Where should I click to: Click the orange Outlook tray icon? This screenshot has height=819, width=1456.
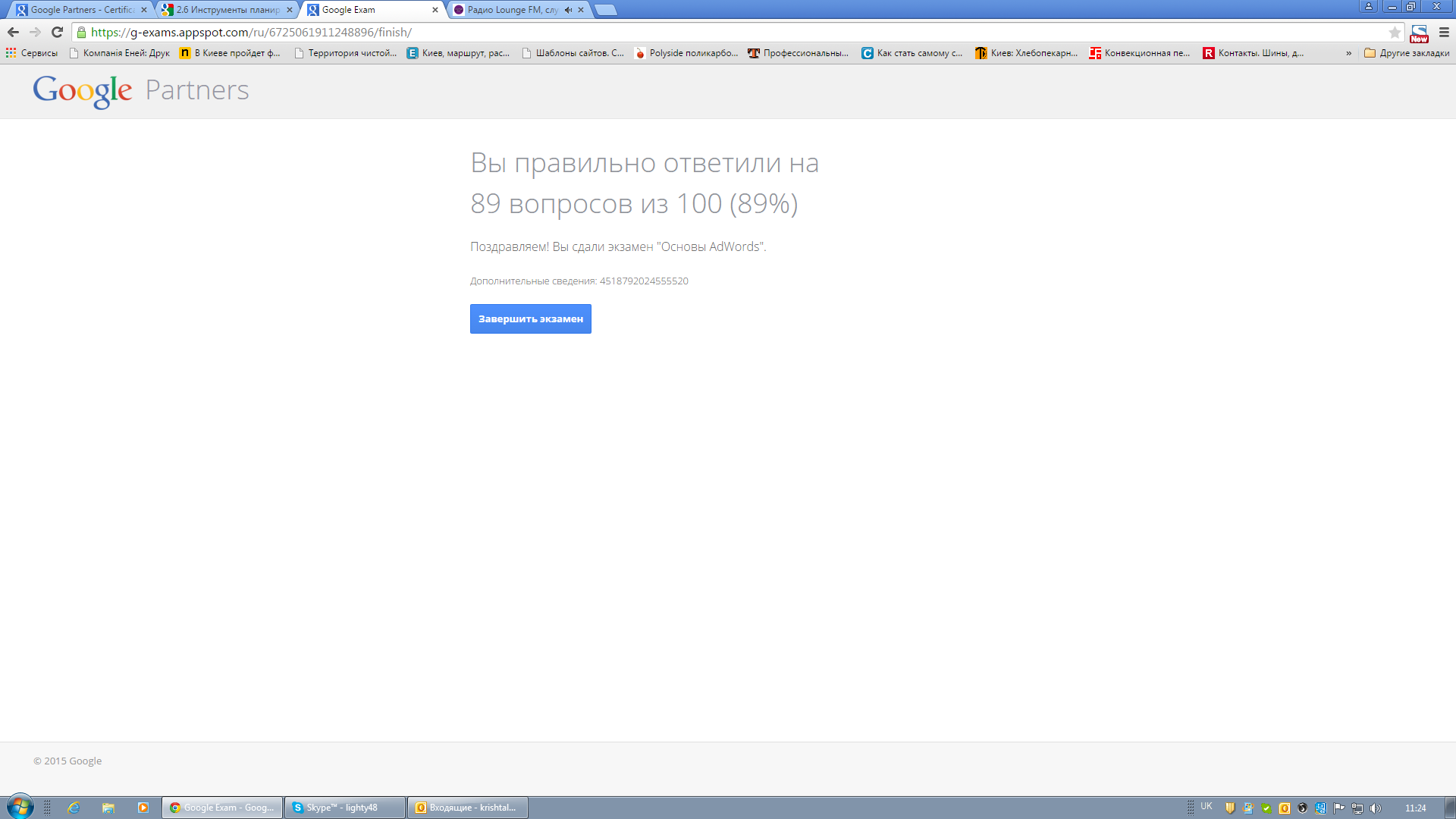tap(1285, 808)
